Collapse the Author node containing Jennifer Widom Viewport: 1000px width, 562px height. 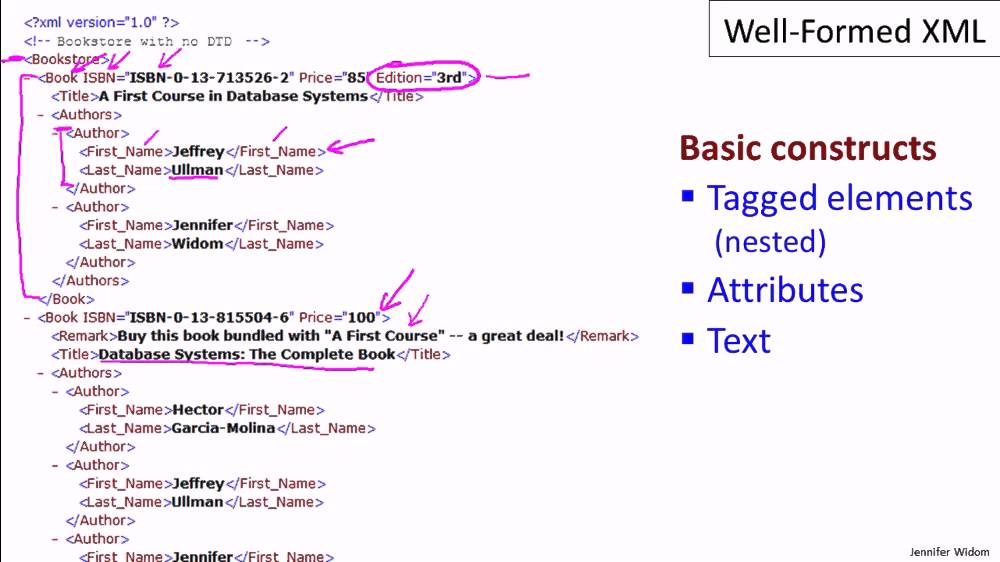[x=55, y=207]
